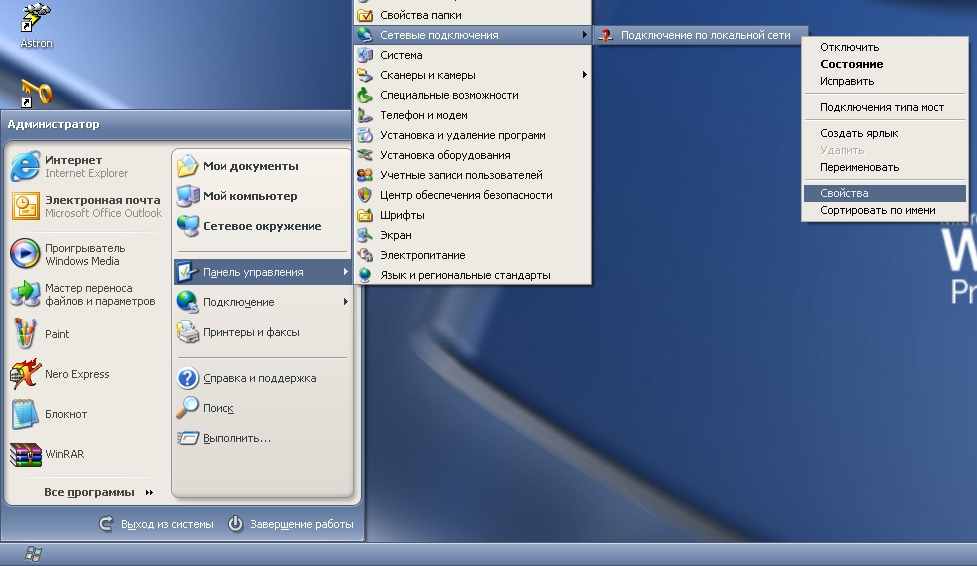Viewport: 977px width, 566px height.
Task: Select Свойства in the context menu
Action: tap(885, 193)
